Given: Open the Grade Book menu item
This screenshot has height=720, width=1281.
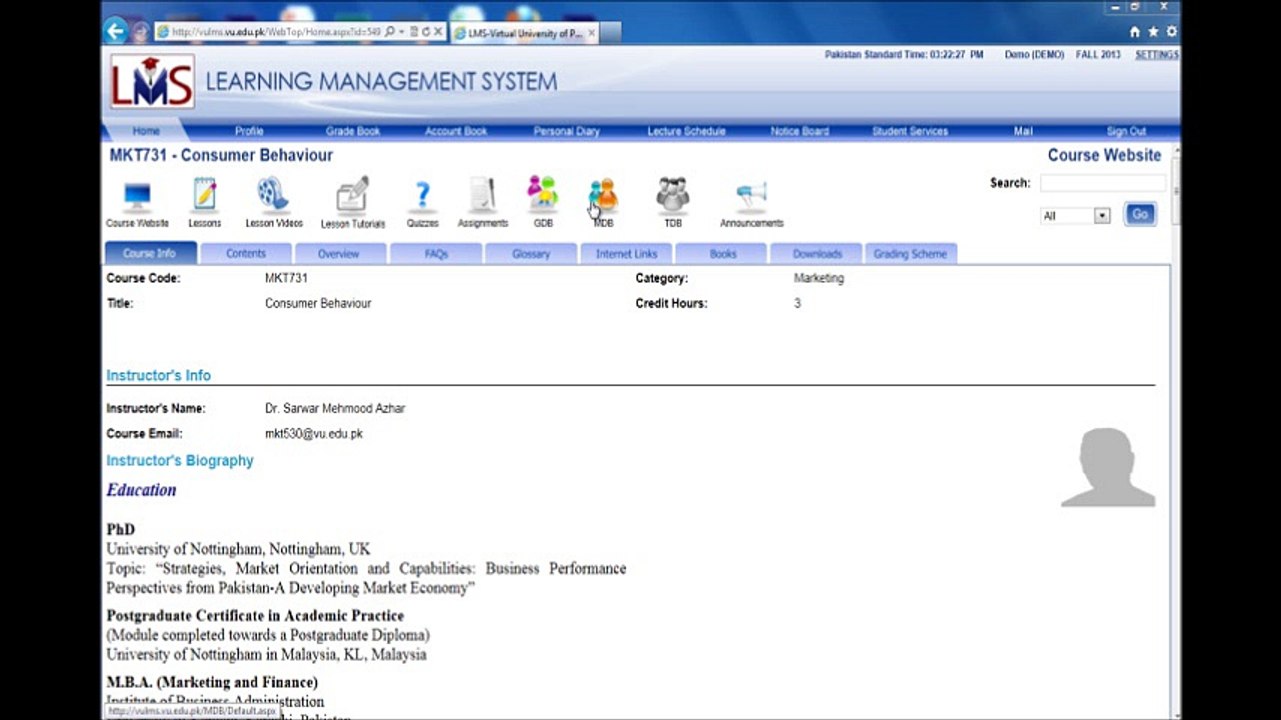Looking at the screenshot, I should [353, 131].
